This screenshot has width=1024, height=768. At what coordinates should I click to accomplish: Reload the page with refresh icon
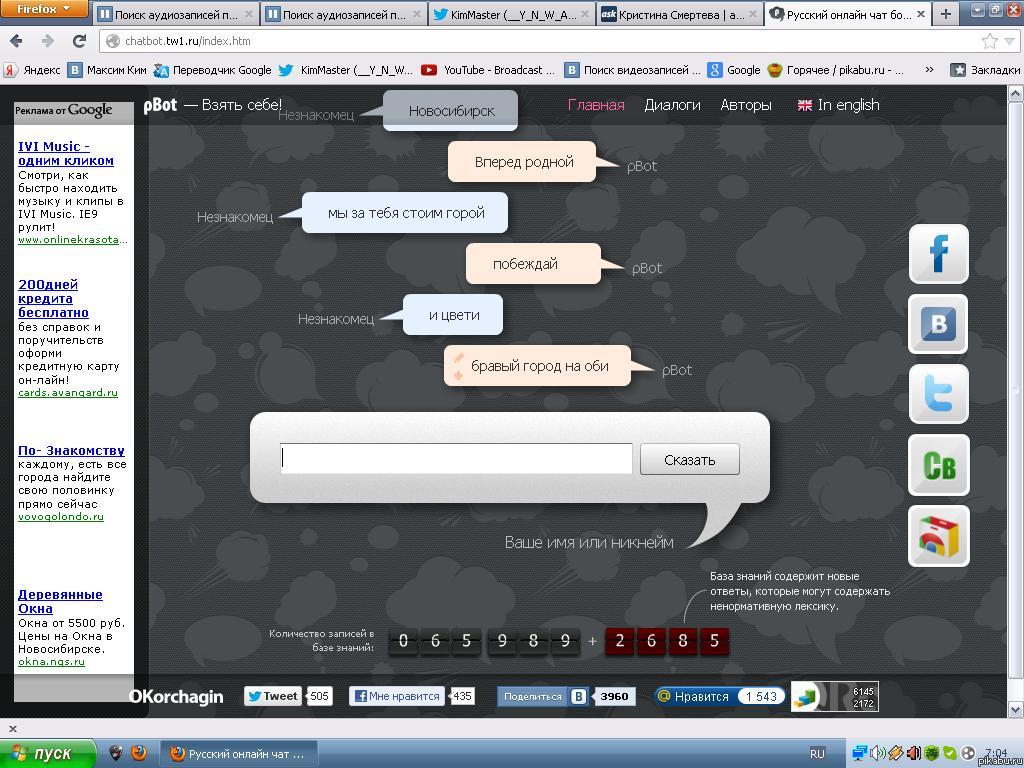[x=79, y=41]
